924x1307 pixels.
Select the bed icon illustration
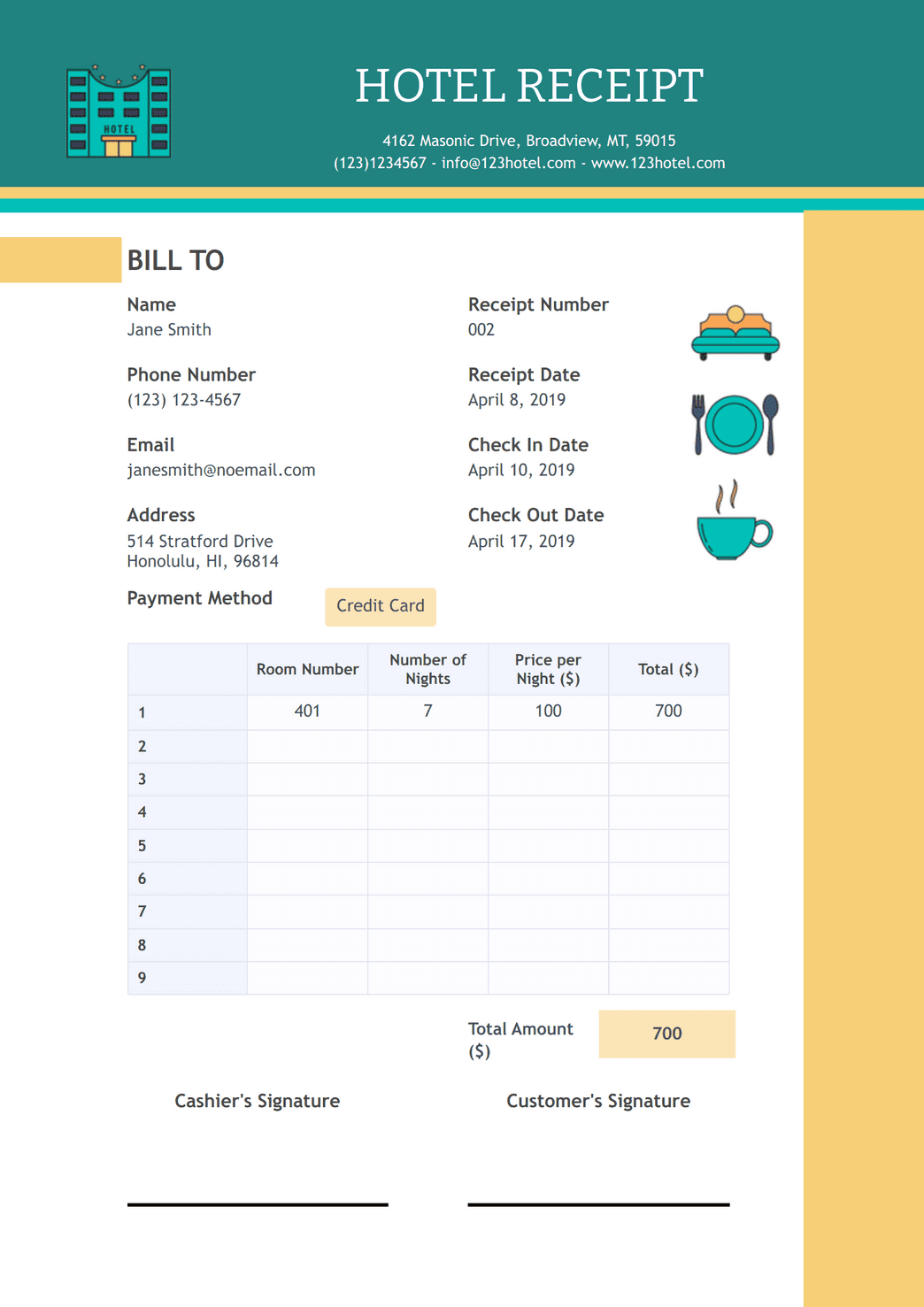[733, 332]
